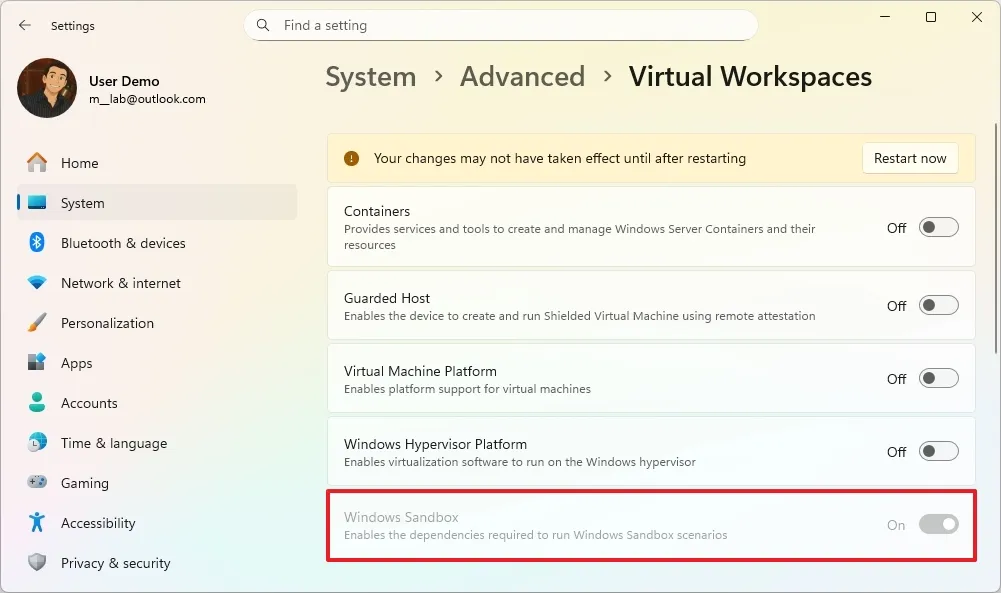Open the Privacy & security shield icon
Image resolution: width=1001 pixels, height=593 pixels.
click(x=36, y=563)
